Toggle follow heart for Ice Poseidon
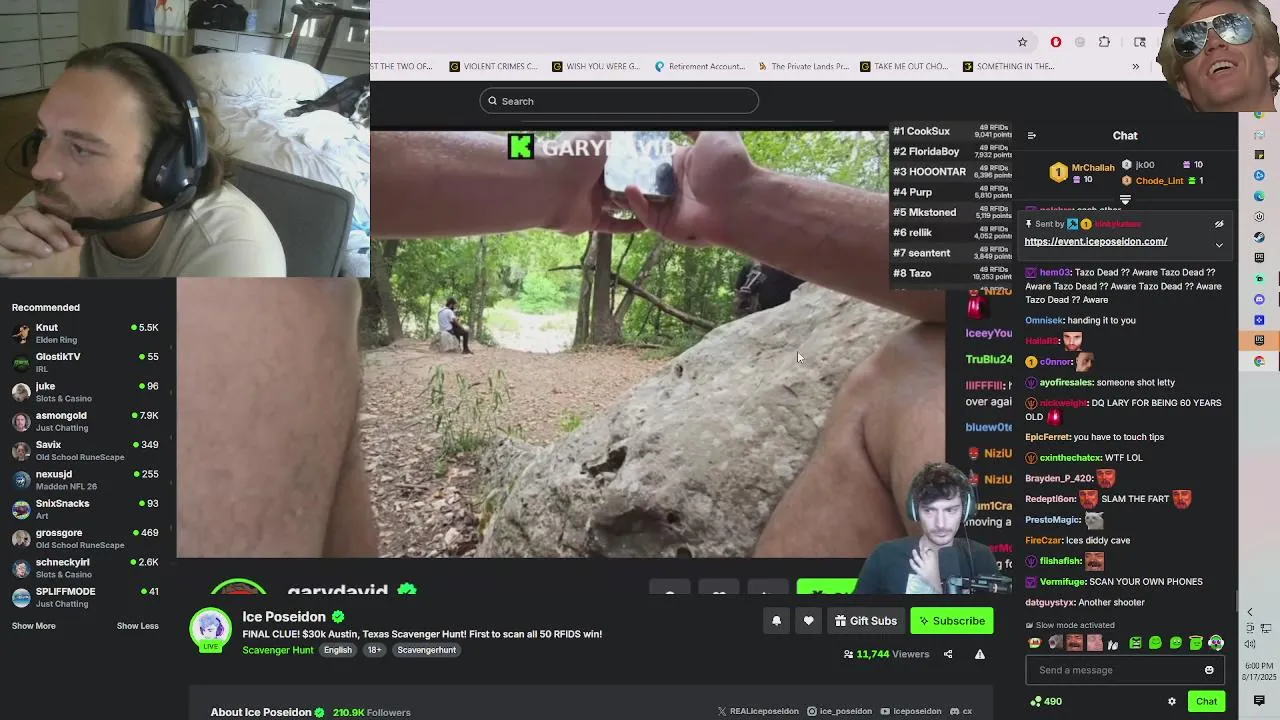Image resolution: width=1280 pixels, height=720 pixels. (x=808, y=621)
